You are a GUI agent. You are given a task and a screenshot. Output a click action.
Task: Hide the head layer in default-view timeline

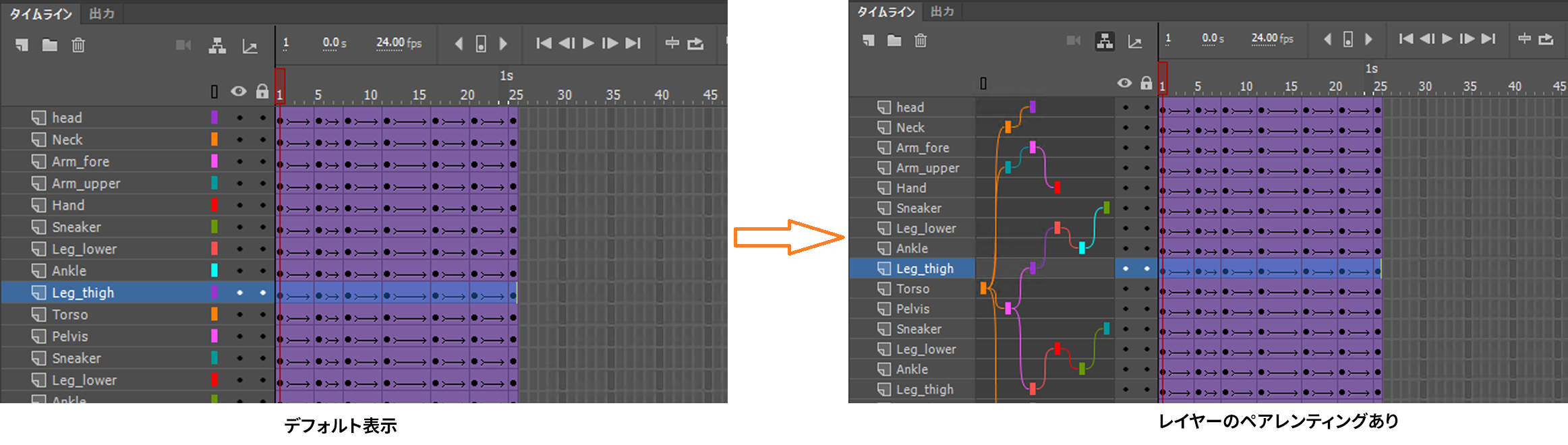[x=239, y=118]
